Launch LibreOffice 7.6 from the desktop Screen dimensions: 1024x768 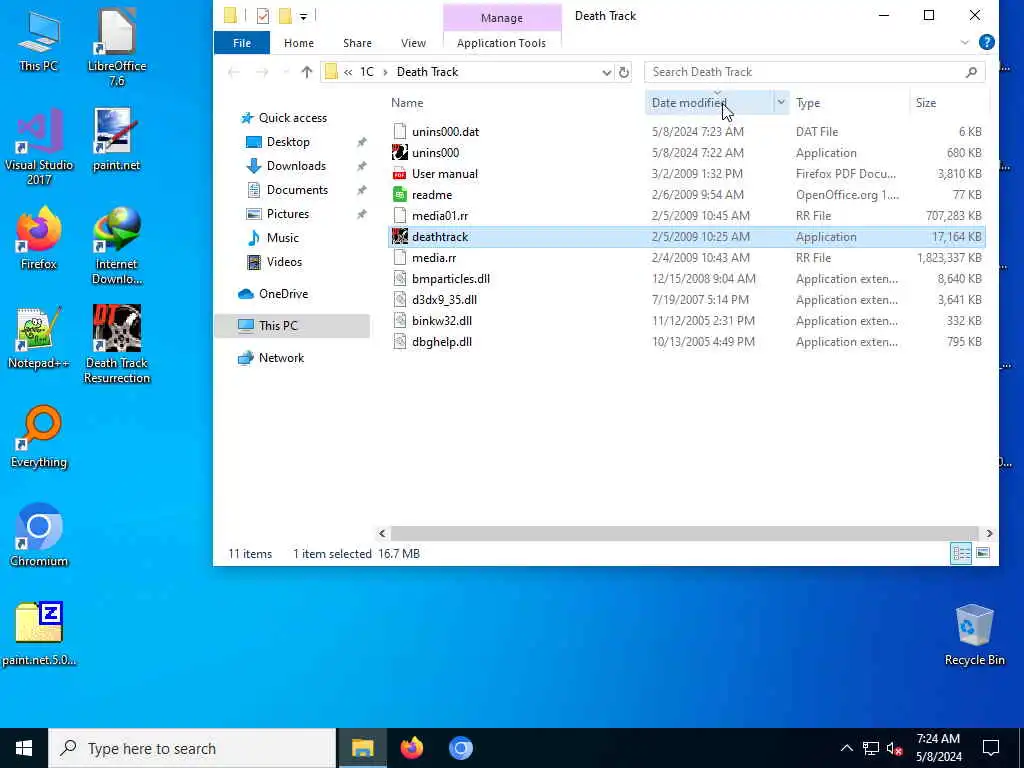click(x=116, y=47)
